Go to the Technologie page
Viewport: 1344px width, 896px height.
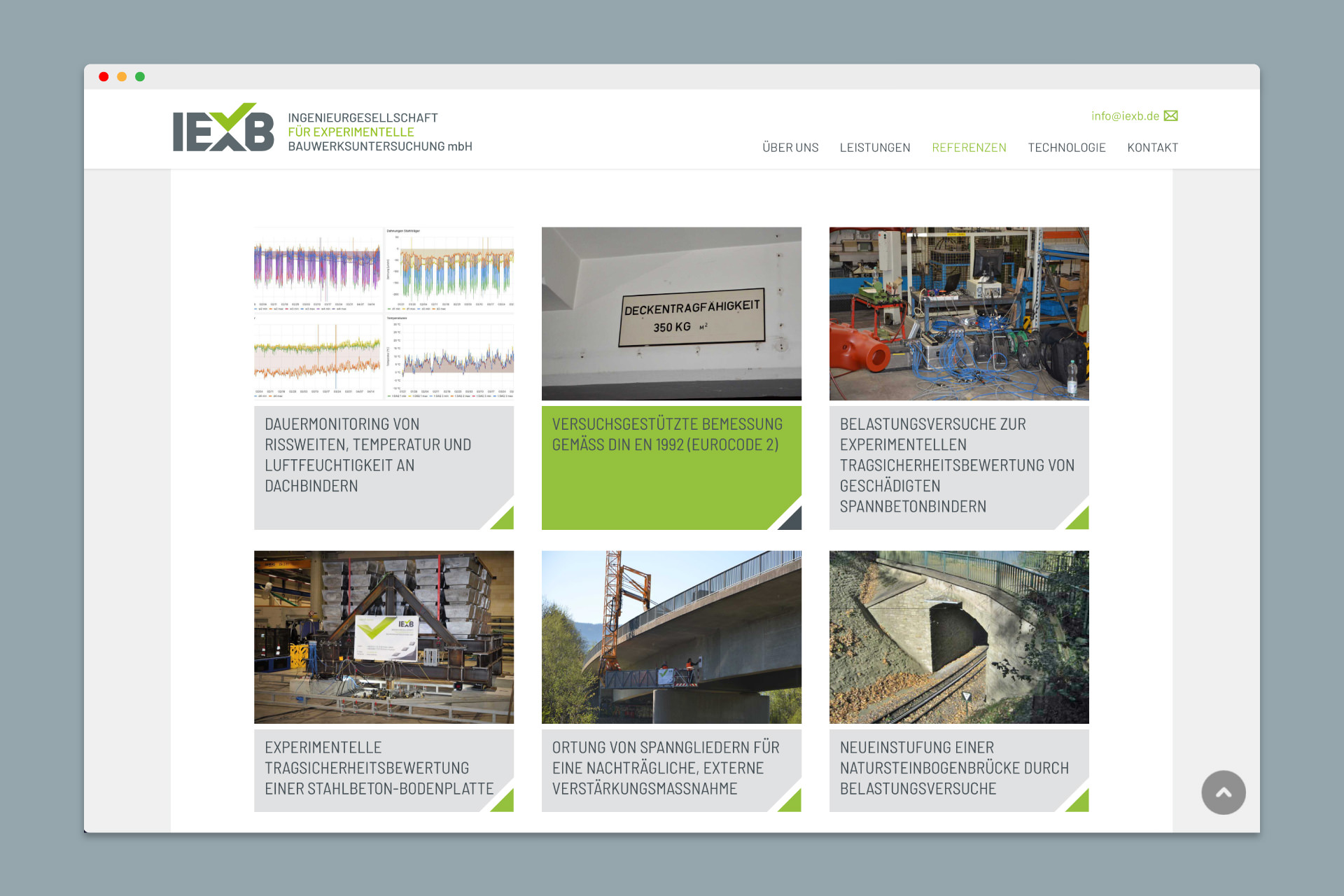click(1066, 148)
